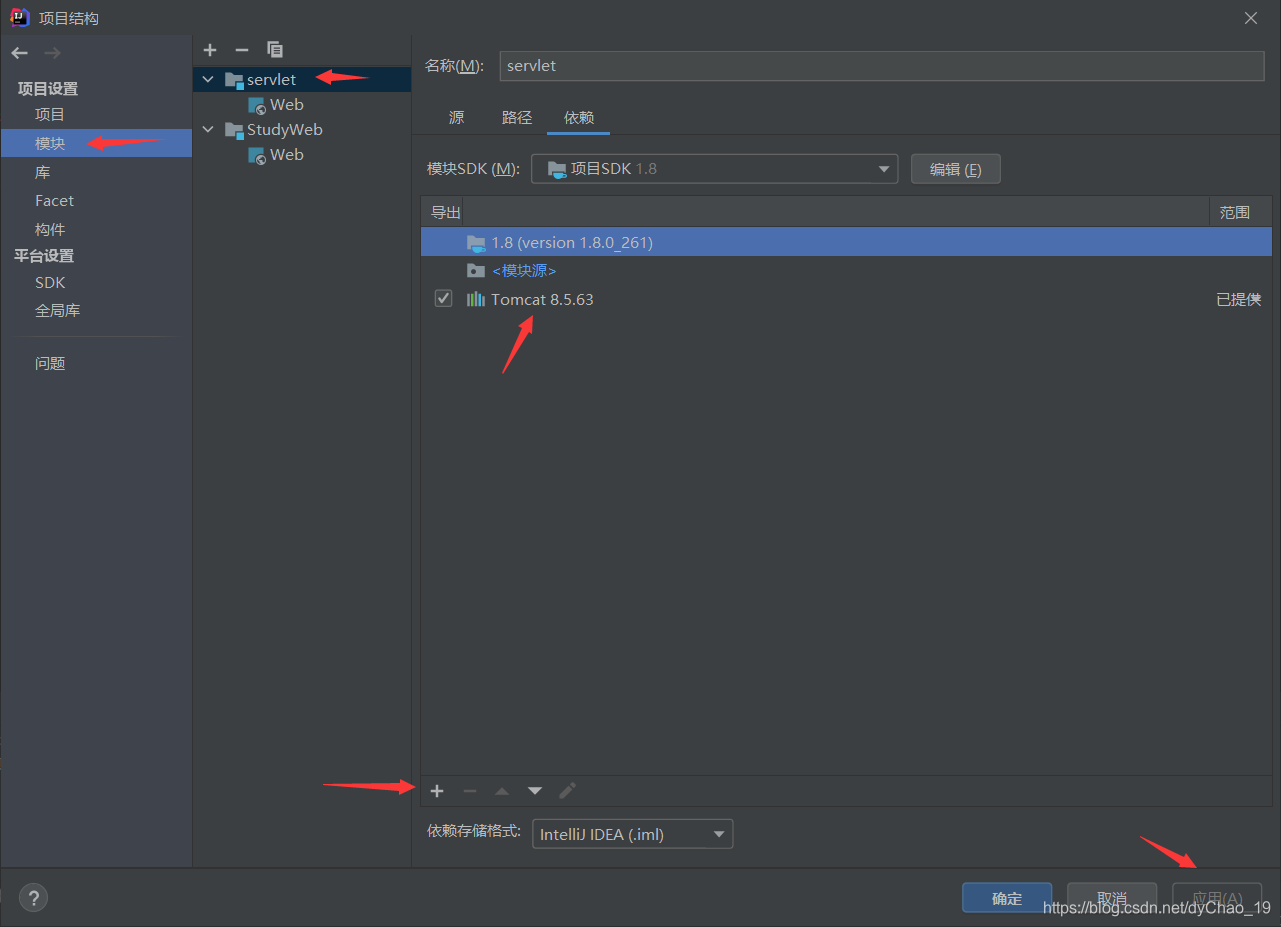Viewport: 1281px width, 927px height.
Task: Select servlet module in tree
Action: point(302,79)
